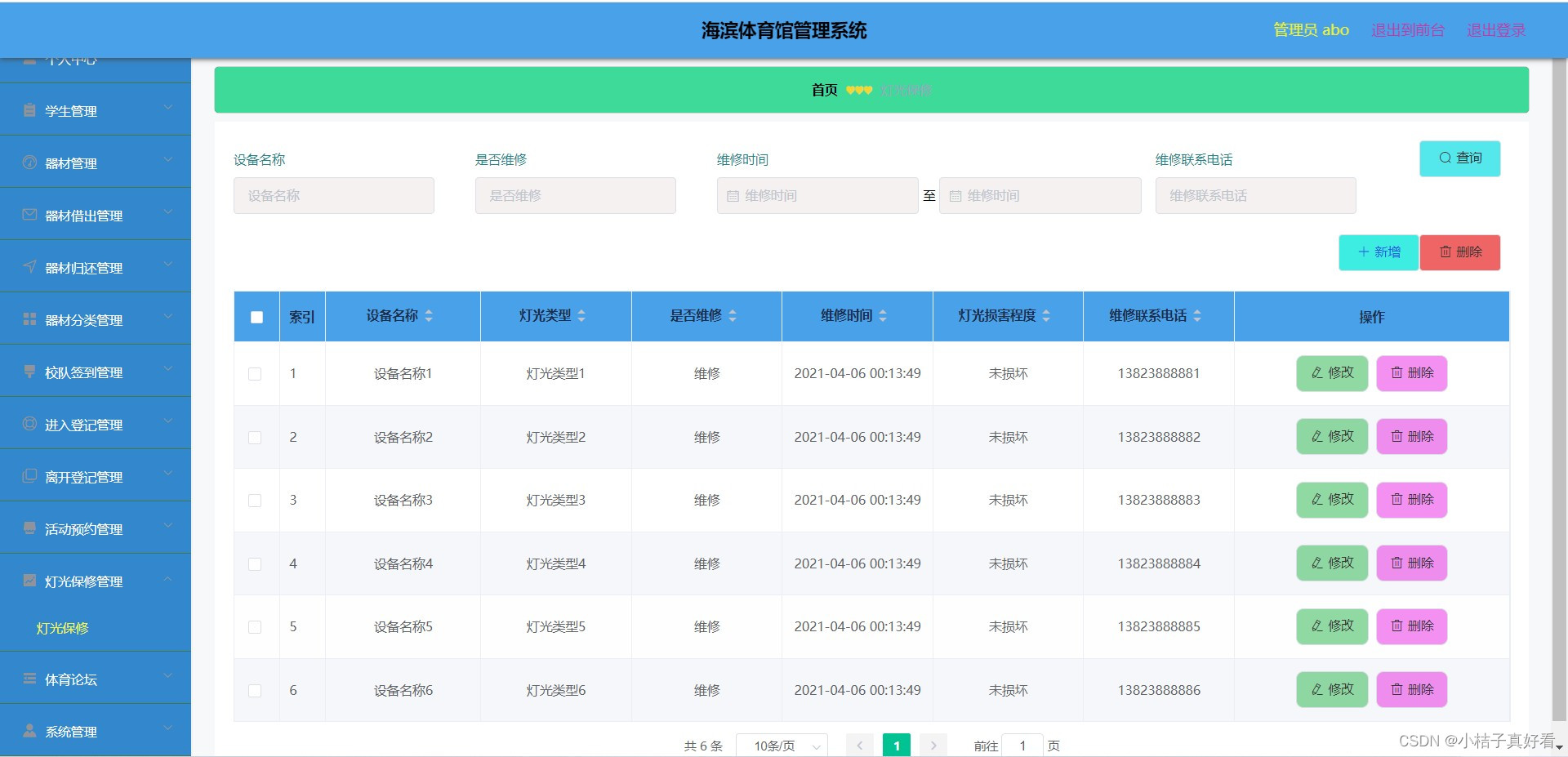Expand 校队签到管理 using its chevron

[x=168, y=369]
